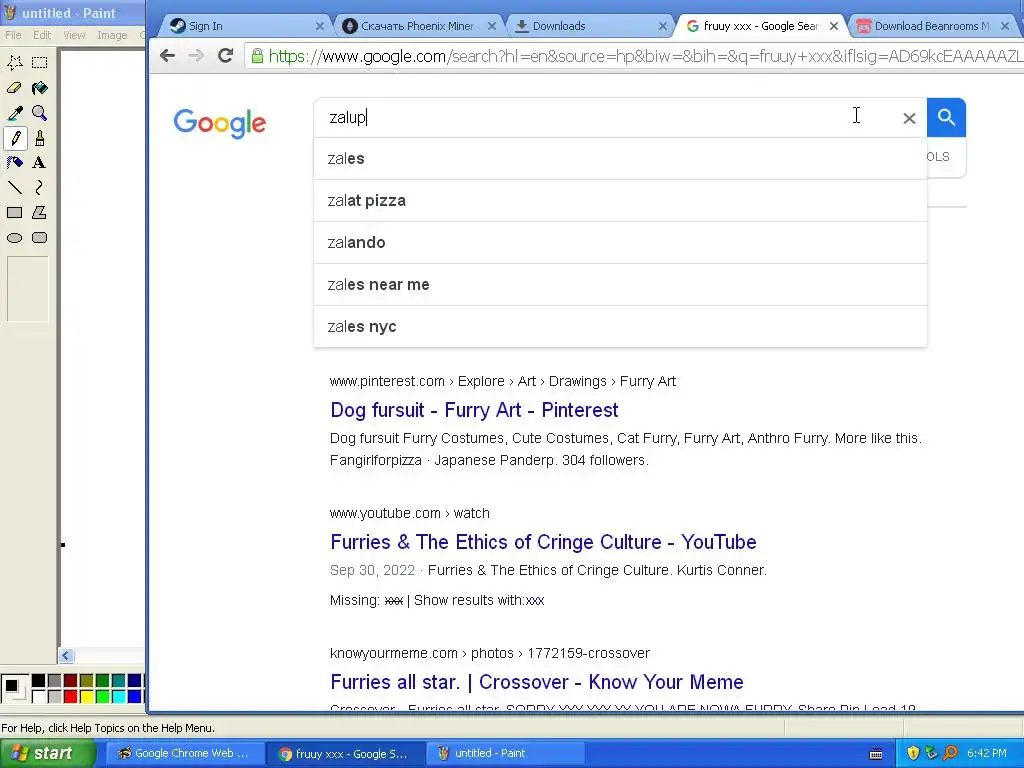
Task: Switch to the Downloads tab
Action: click(x=588, y=26)
